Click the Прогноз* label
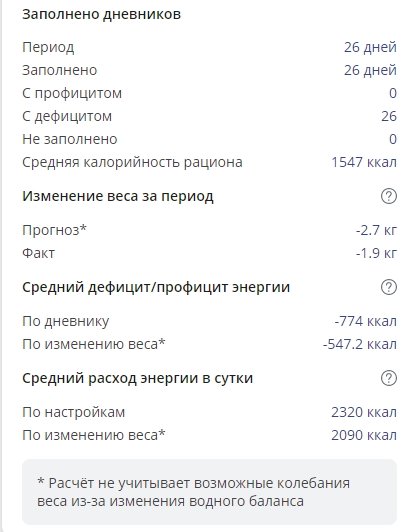 tap(54, 230)
